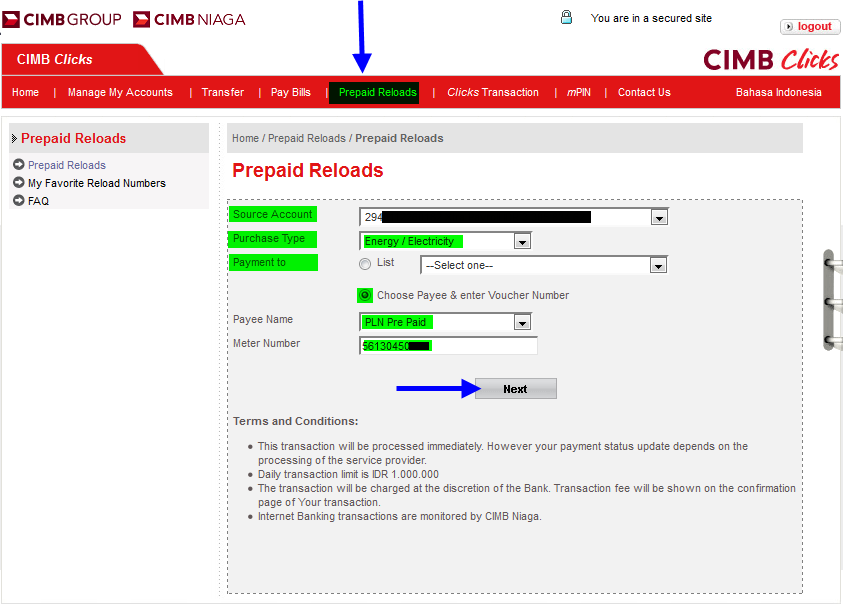Open the Purchase Type dropdown
Image resolution: width=843 pixels, height=607 pixels.
tap(522, 242)
